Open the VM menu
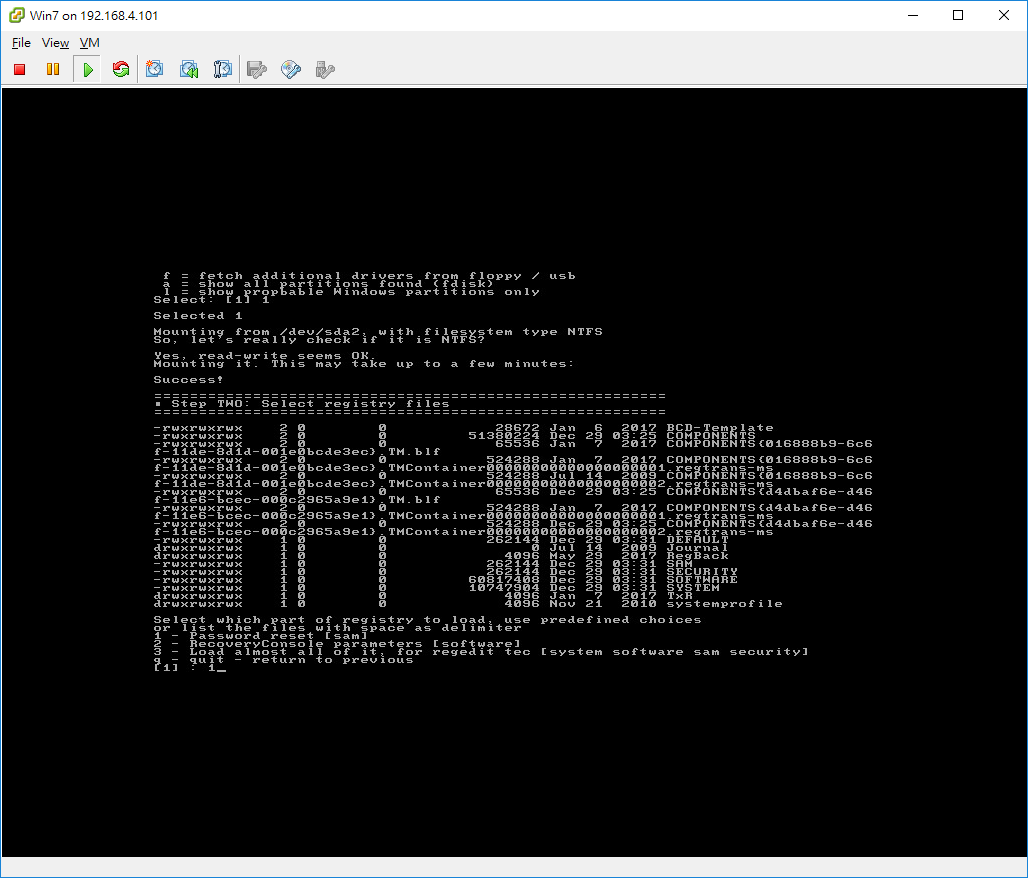This screenshot has height=878, width=1028. (x=89, y=43)
